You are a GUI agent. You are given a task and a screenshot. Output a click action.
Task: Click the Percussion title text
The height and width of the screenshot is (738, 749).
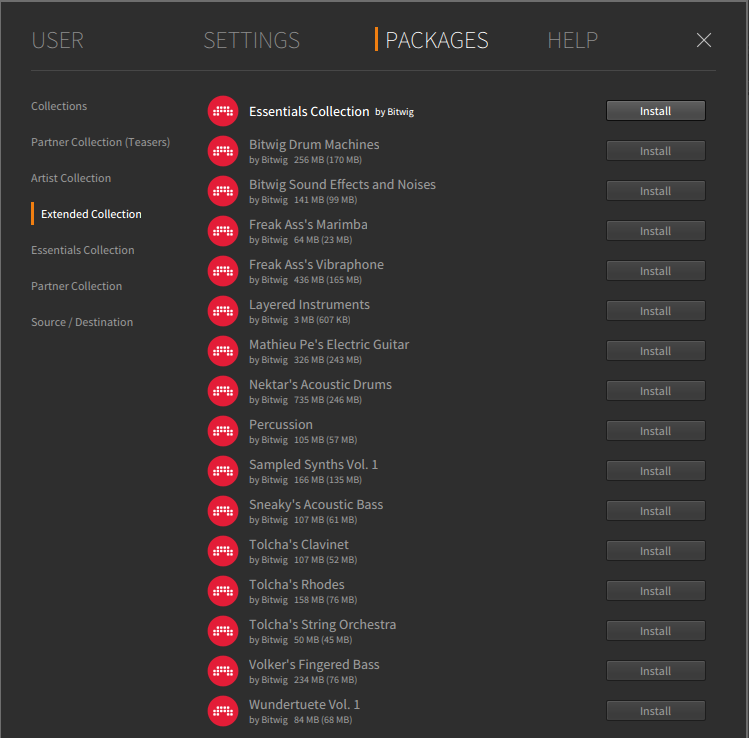pyautogui.click(x=281, y=424)
